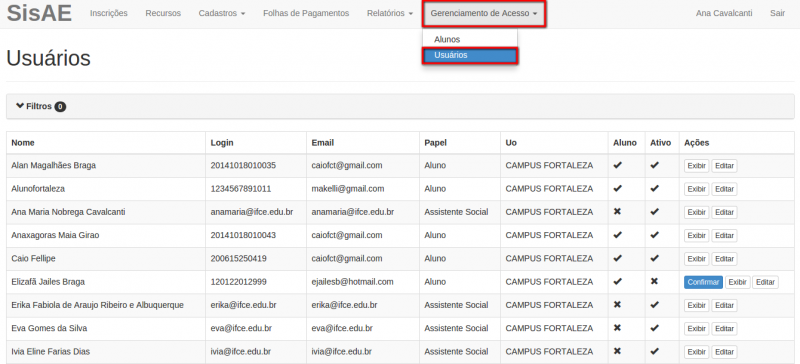Click the Ativo checkmark for Alan Magalhães Braga
This screenshot has width=800, height=364.
coord(654,165)
